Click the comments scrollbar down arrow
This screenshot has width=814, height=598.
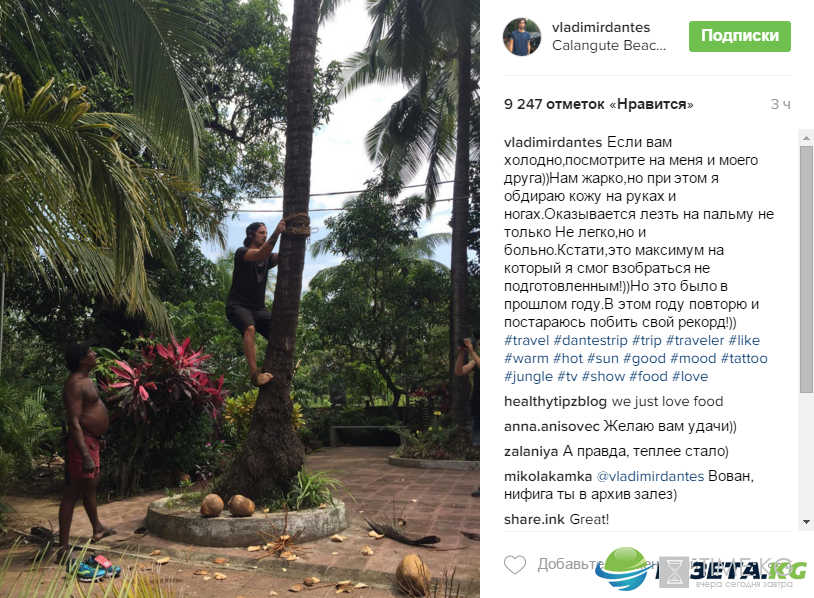(806, 522)
